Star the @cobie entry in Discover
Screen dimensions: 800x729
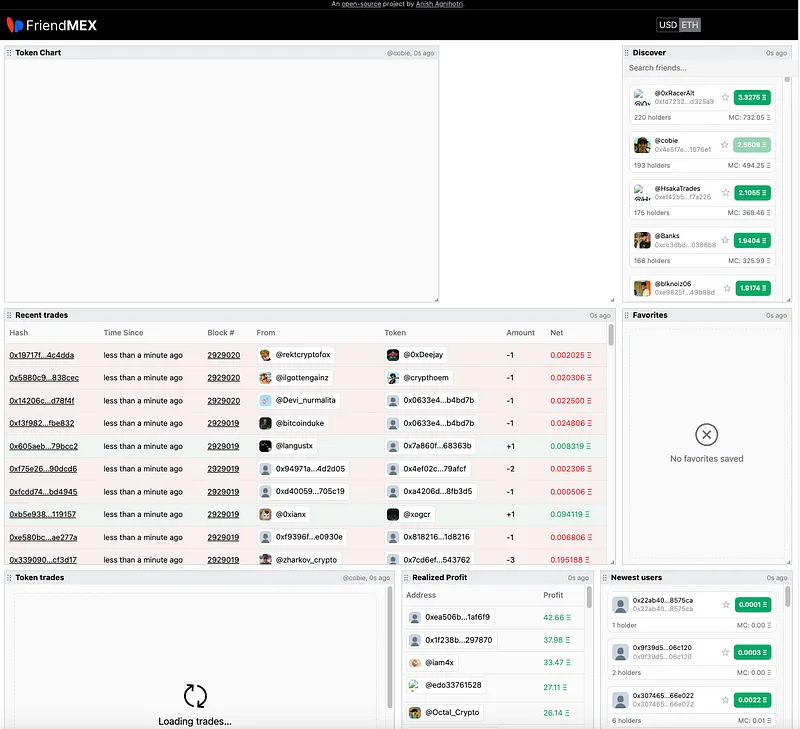pyautogui.click(x=724, y=145)
